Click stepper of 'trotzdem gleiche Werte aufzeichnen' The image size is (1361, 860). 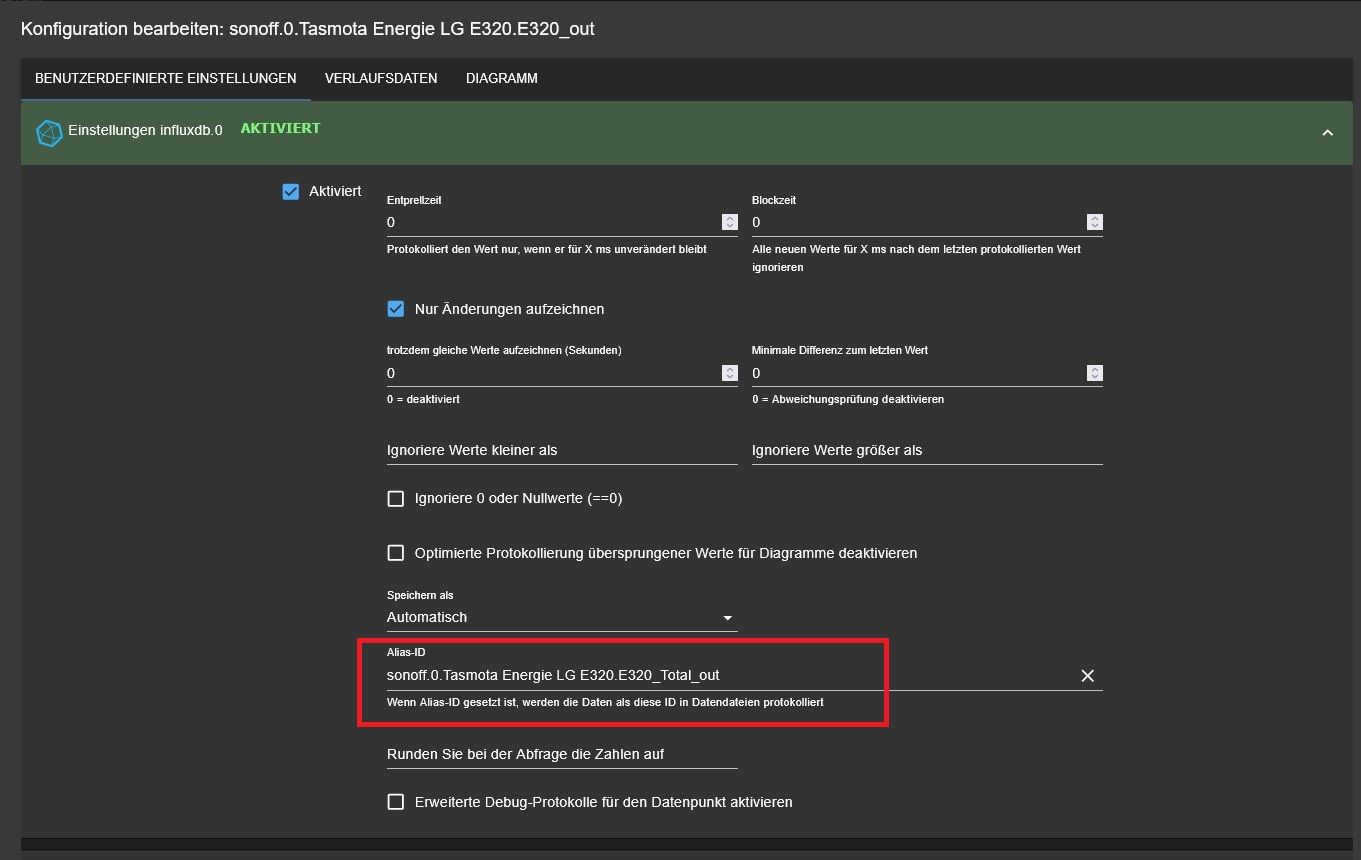click(729, 373)
